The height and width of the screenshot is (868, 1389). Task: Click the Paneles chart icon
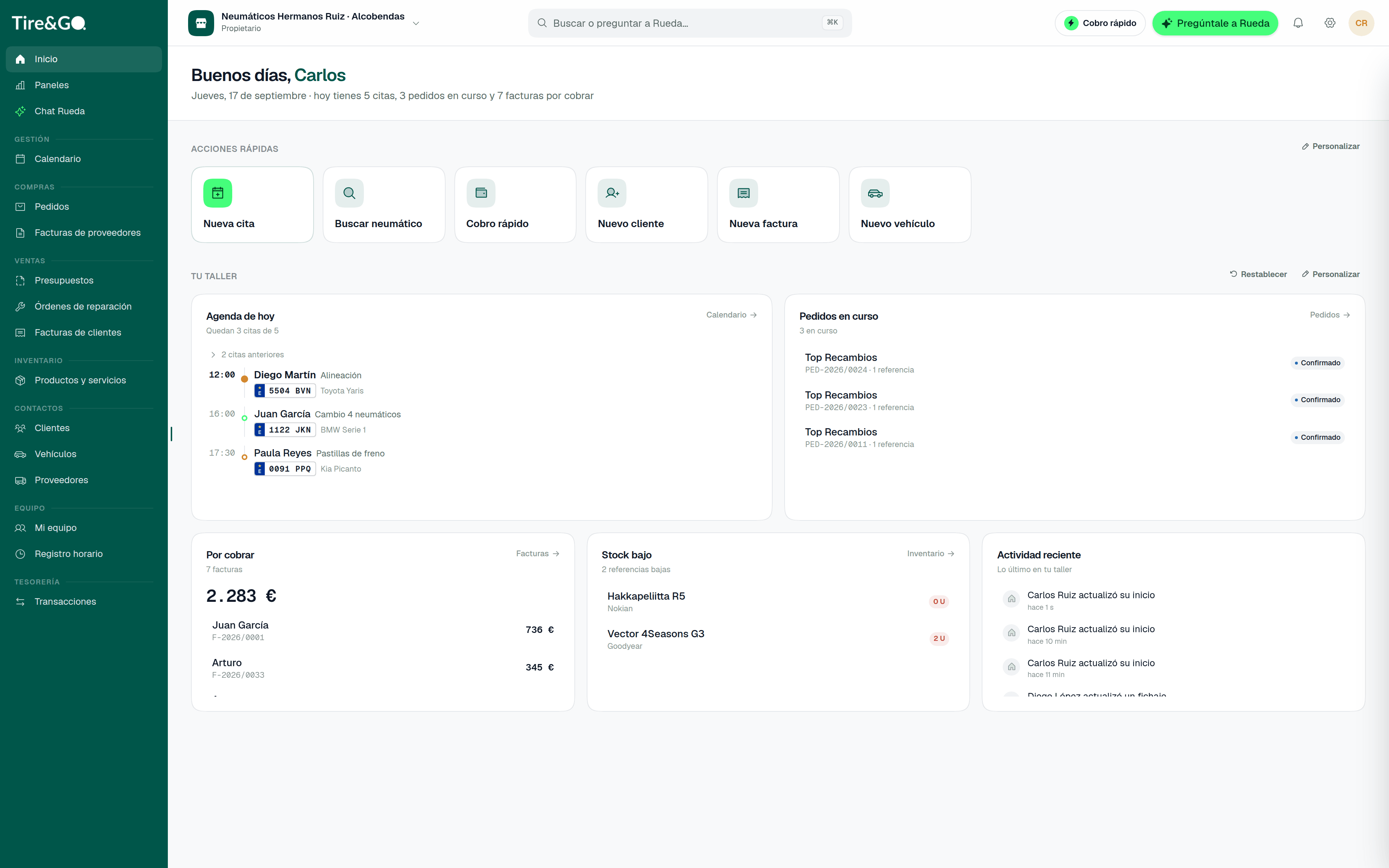pyautogui.click(x=21, y=85)
